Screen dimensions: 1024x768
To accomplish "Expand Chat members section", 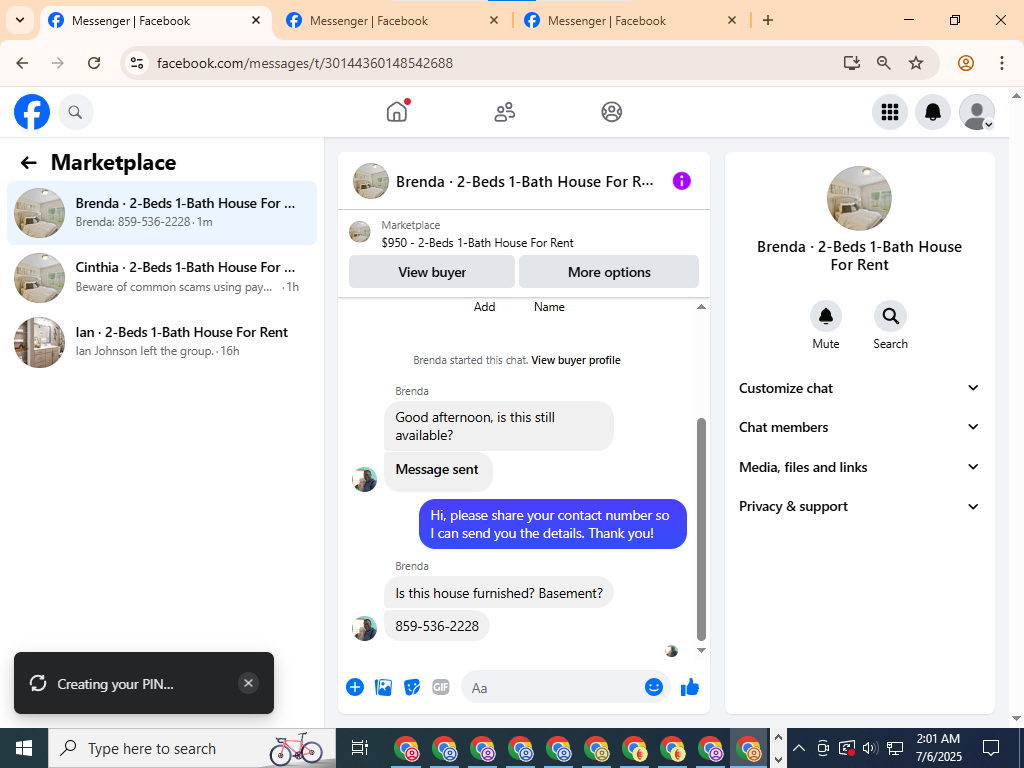I will (x=859, y=427).
